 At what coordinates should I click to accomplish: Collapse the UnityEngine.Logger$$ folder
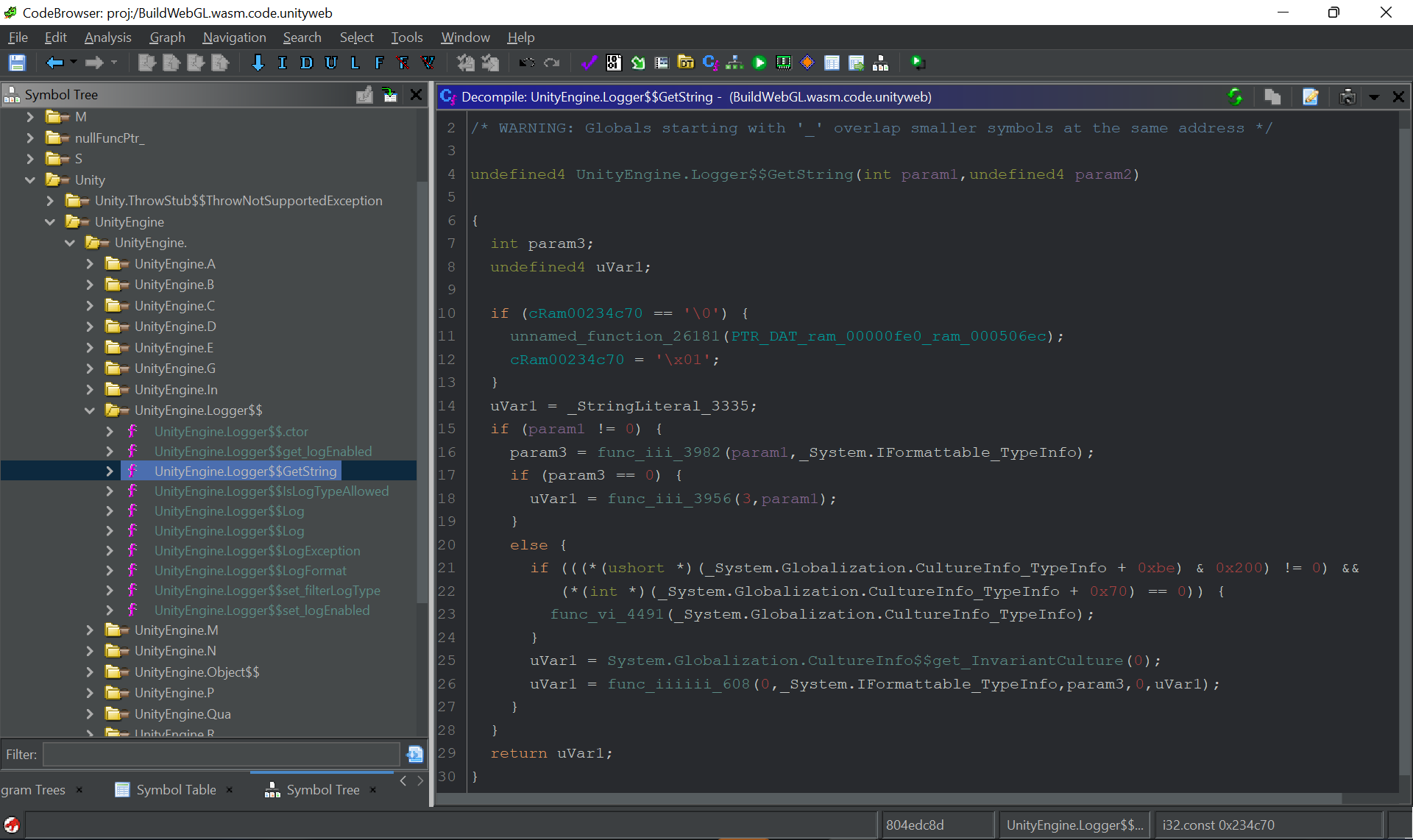click(x=90, y=410)
